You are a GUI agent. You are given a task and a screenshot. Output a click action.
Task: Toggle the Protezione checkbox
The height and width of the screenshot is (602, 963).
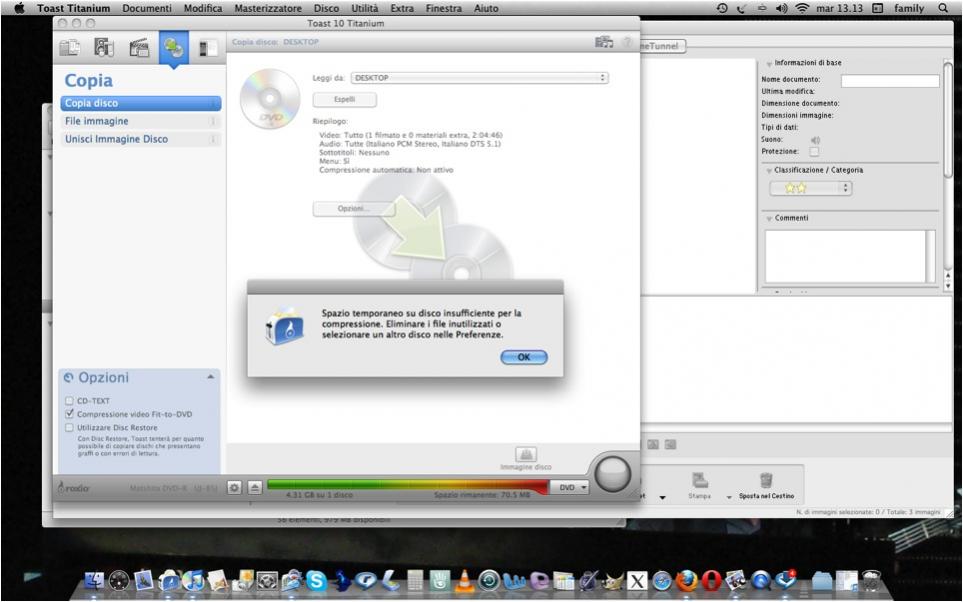pos(814,151)
